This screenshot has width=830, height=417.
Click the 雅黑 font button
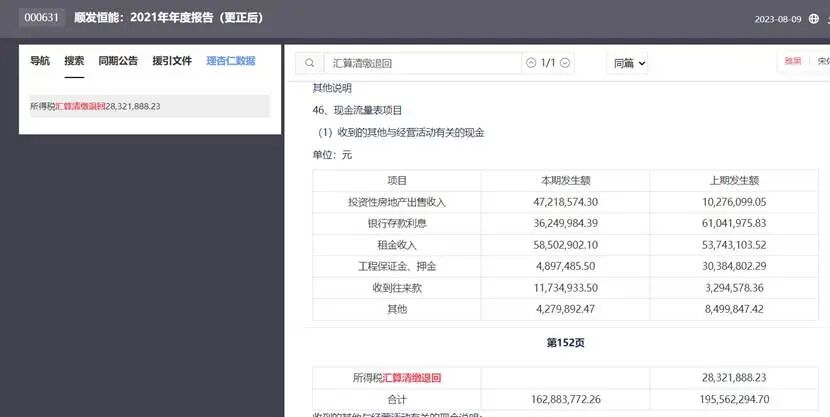792,61
